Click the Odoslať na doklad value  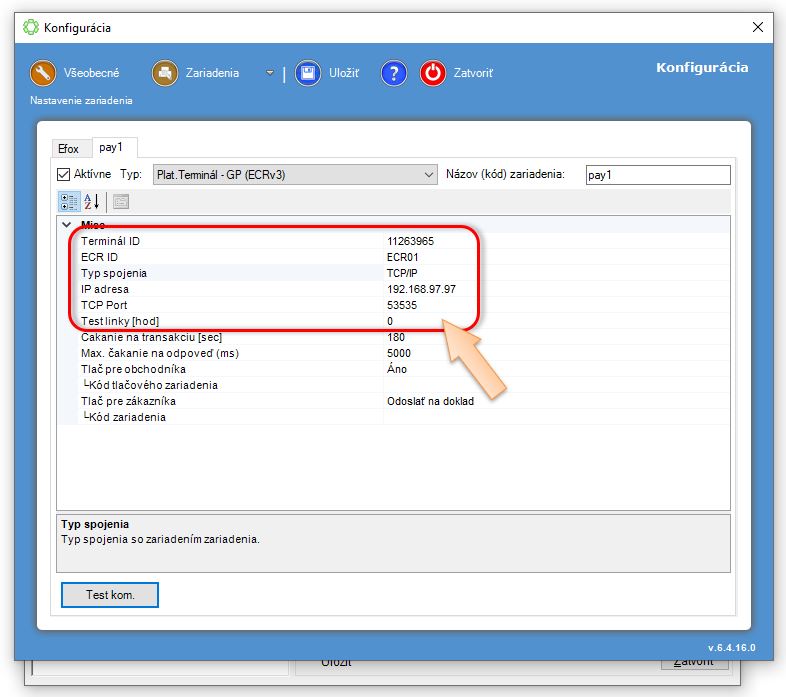pos(431,402)
